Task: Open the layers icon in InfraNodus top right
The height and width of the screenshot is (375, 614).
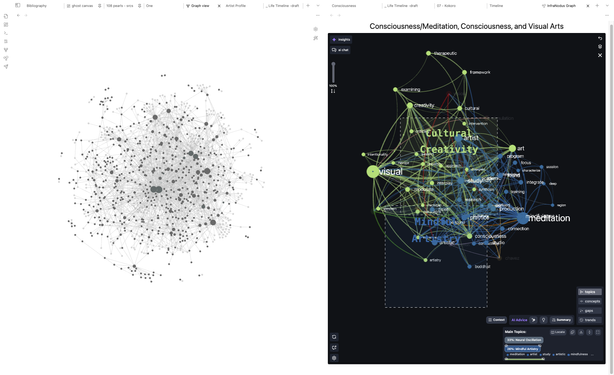Action: (600, 47)
